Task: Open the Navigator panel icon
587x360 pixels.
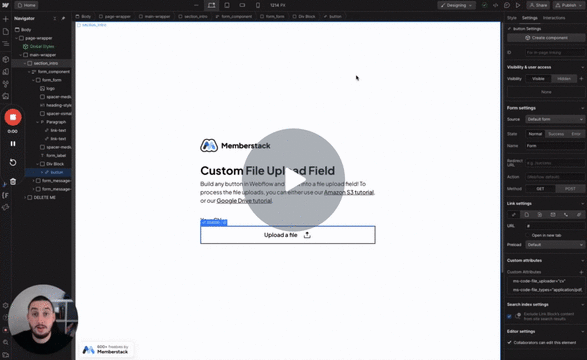Action: (5, 44)
